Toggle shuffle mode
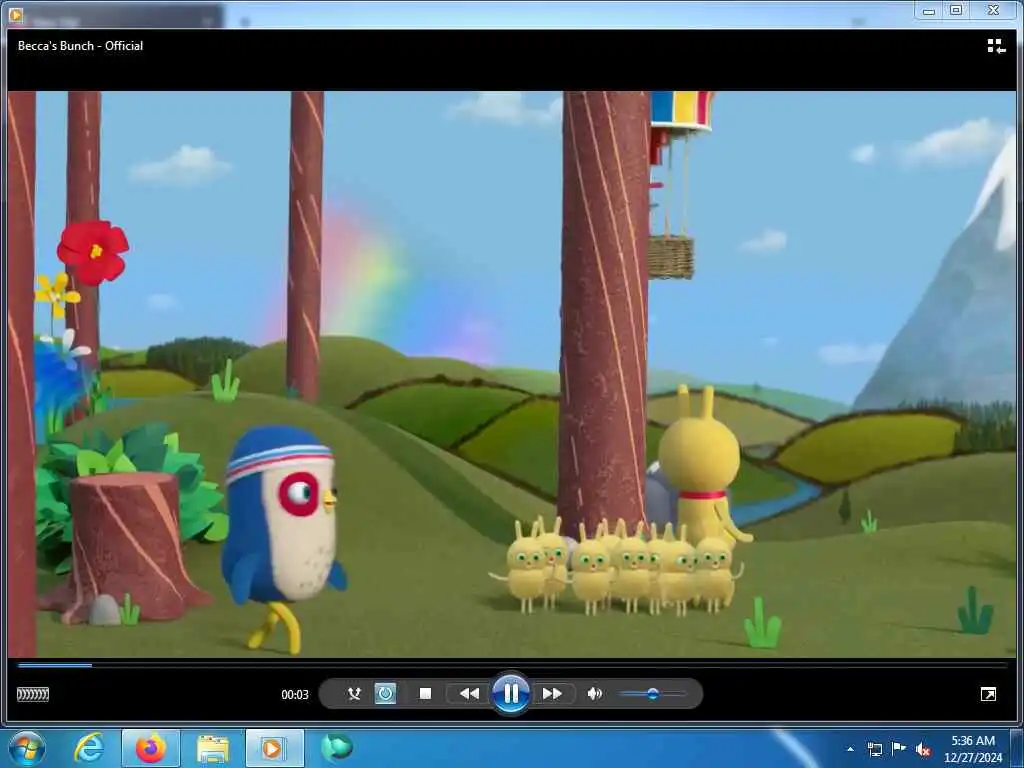 (x=354, y=694)
